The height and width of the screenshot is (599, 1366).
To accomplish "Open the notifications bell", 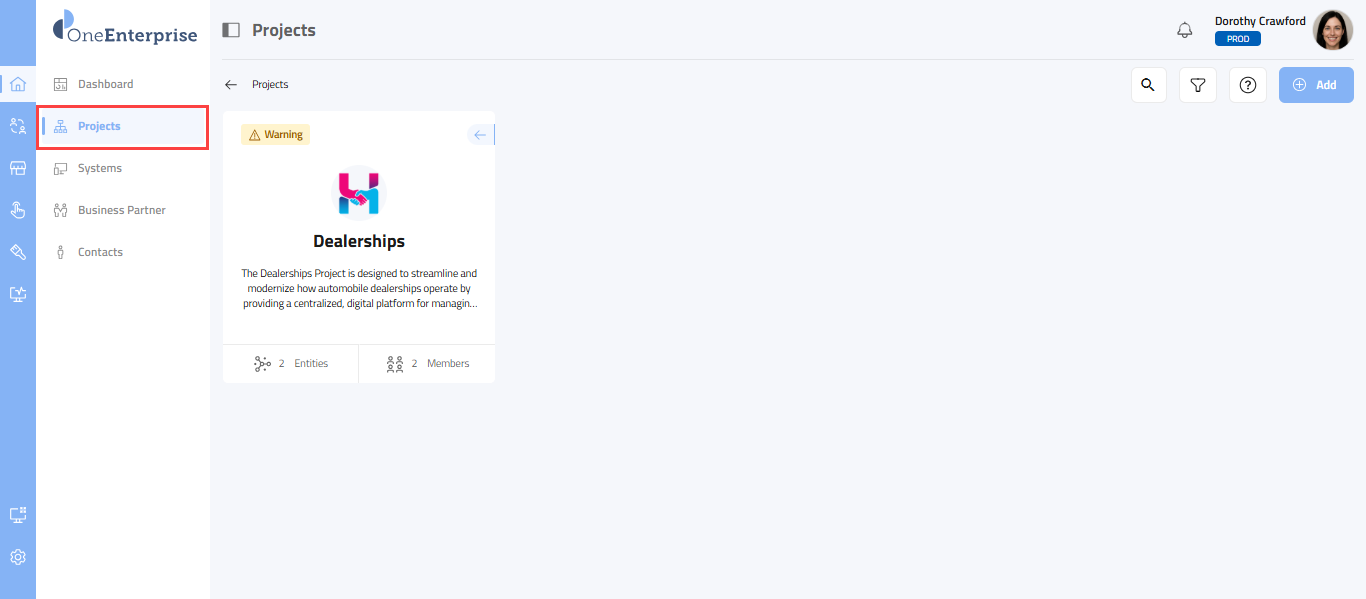I will pyautogui.click(x=1185, y=30).
